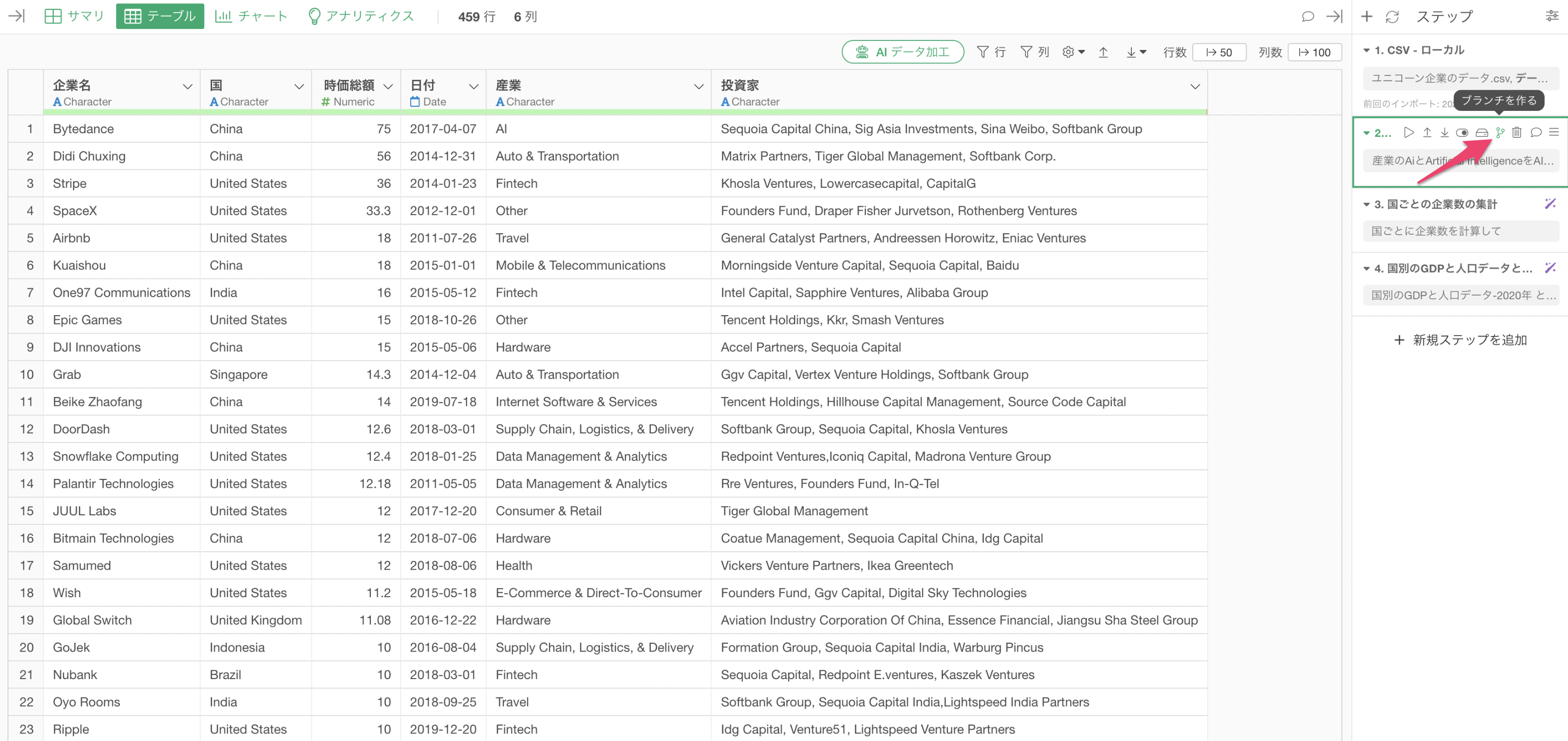The image size is (1568, 741).
Task: Switch to サマリ view
Action: [x=74, y=16]
